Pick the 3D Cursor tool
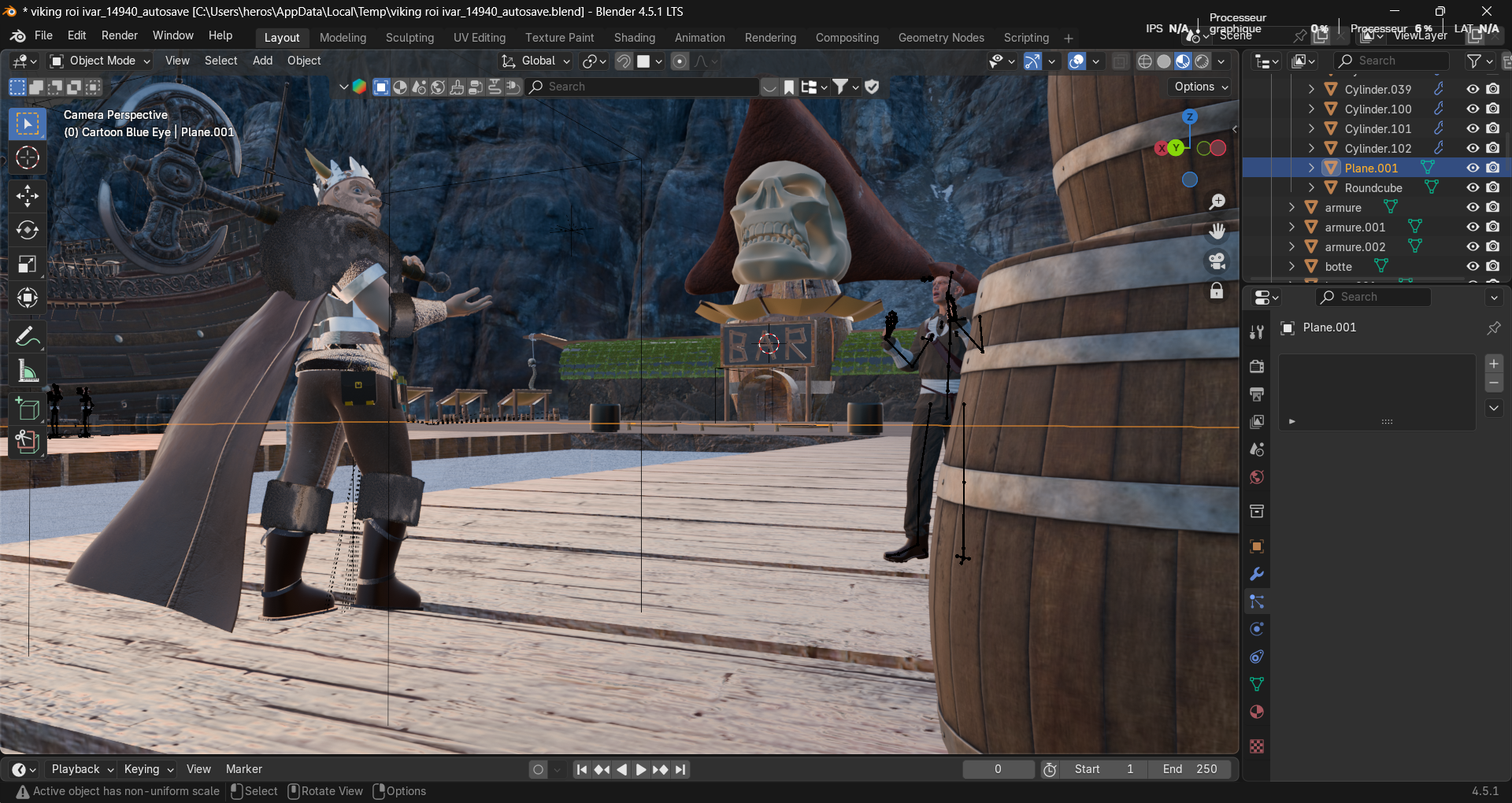This screenshot has width=1512, height=803. [x=28, y=158]
